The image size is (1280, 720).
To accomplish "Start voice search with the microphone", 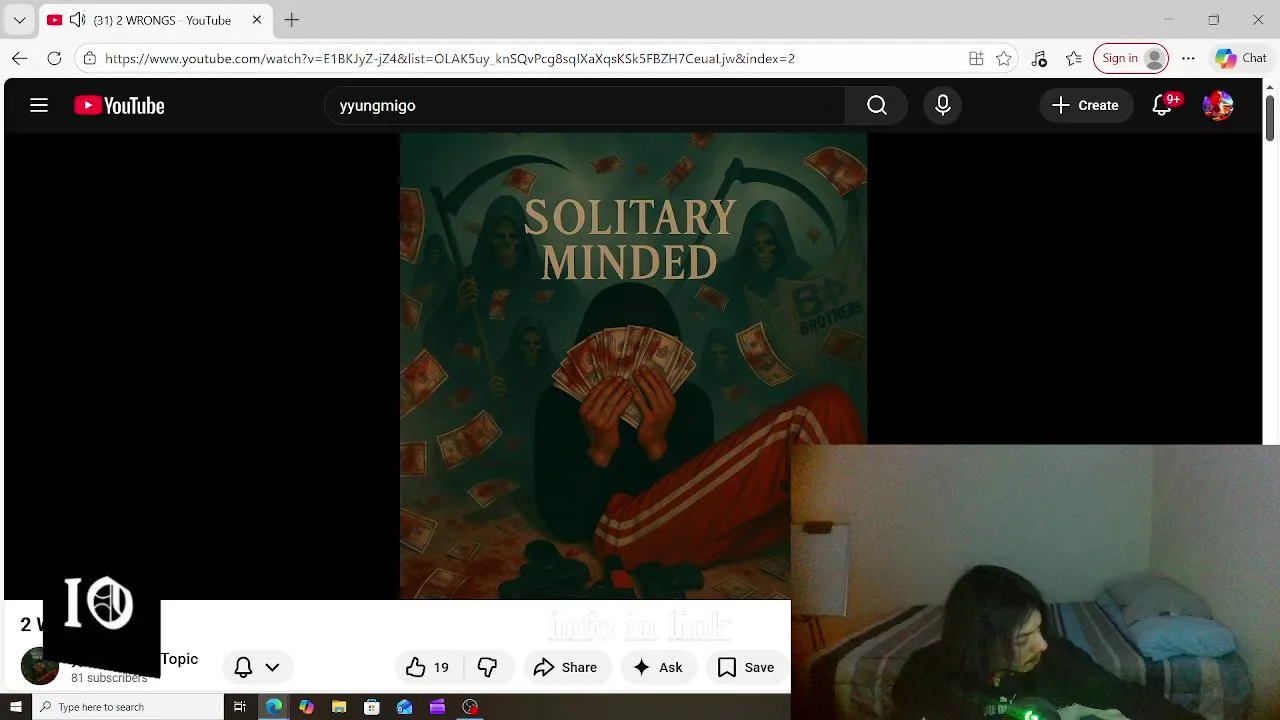I will pos(943,105).
